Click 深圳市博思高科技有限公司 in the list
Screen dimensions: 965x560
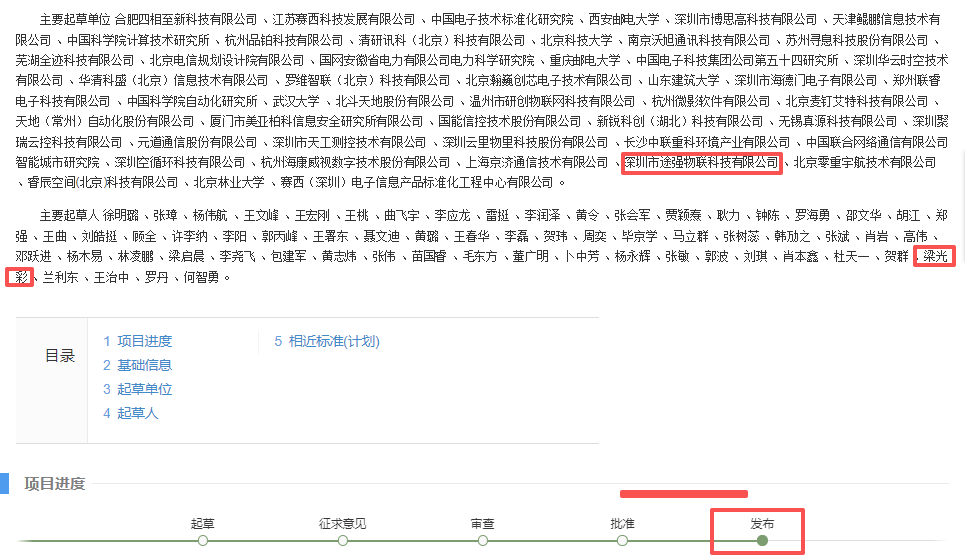click(746, 20)
